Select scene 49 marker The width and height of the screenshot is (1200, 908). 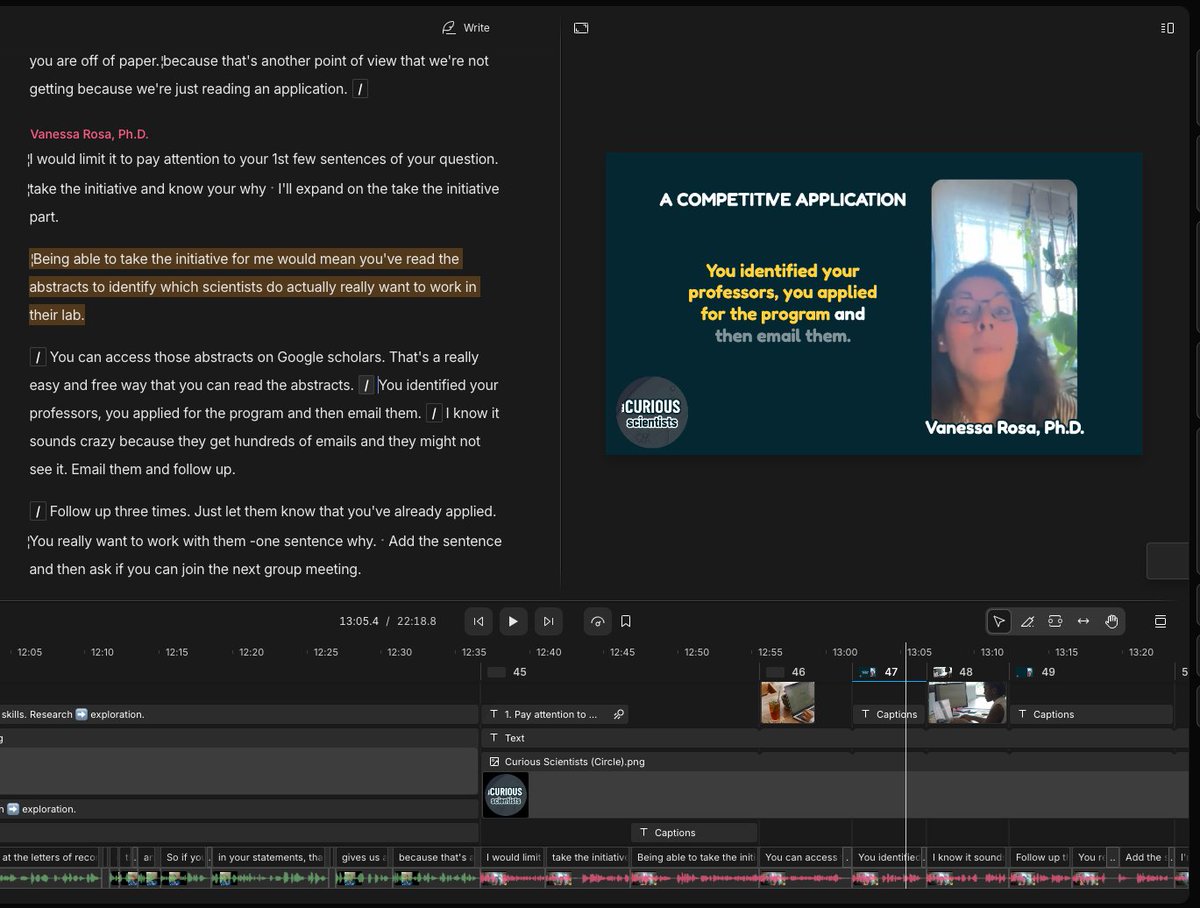[1036, 672]
